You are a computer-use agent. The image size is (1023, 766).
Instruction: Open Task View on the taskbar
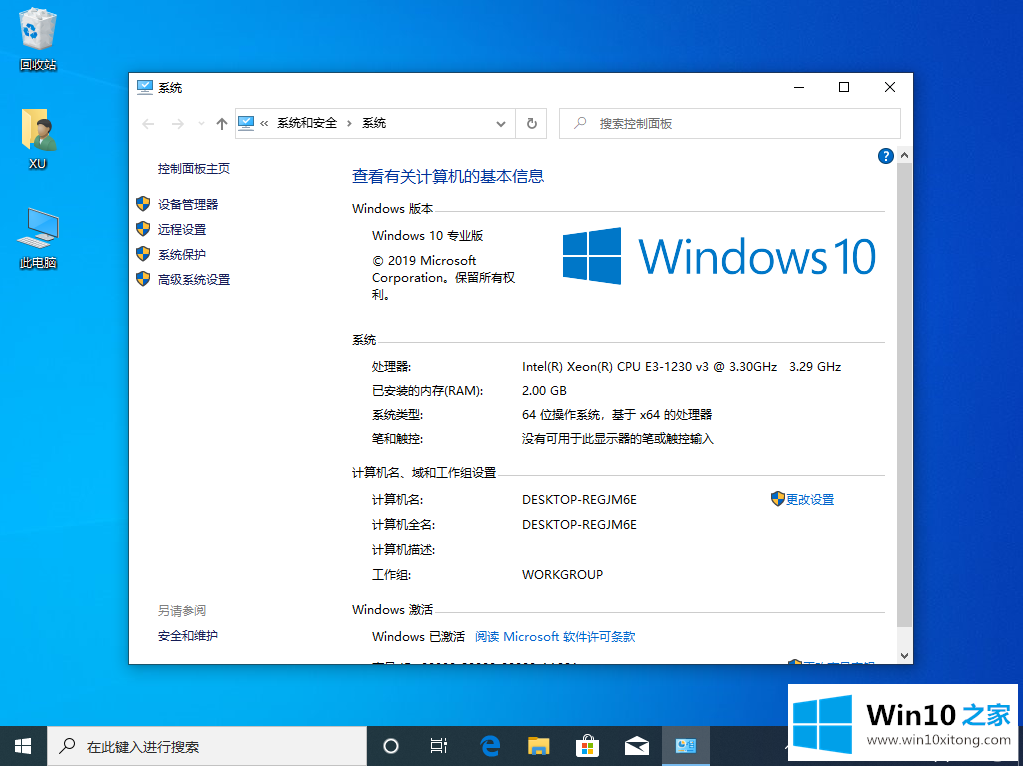[x=439, y=746]
